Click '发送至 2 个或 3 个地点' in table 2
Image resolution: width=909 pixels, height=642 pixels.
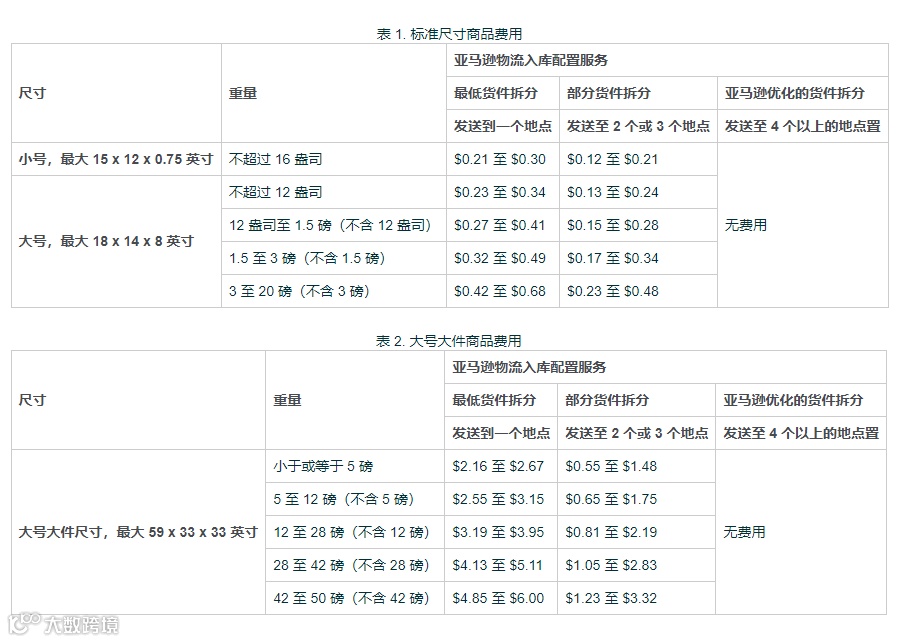click(x=637, y=433)
